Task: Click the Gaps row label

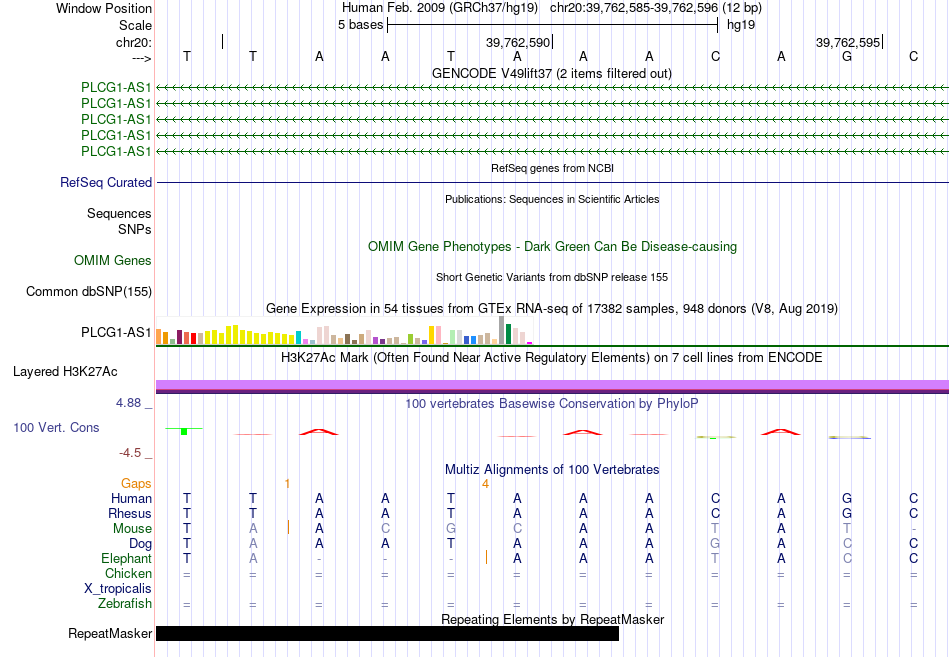Action: (136, 484)
